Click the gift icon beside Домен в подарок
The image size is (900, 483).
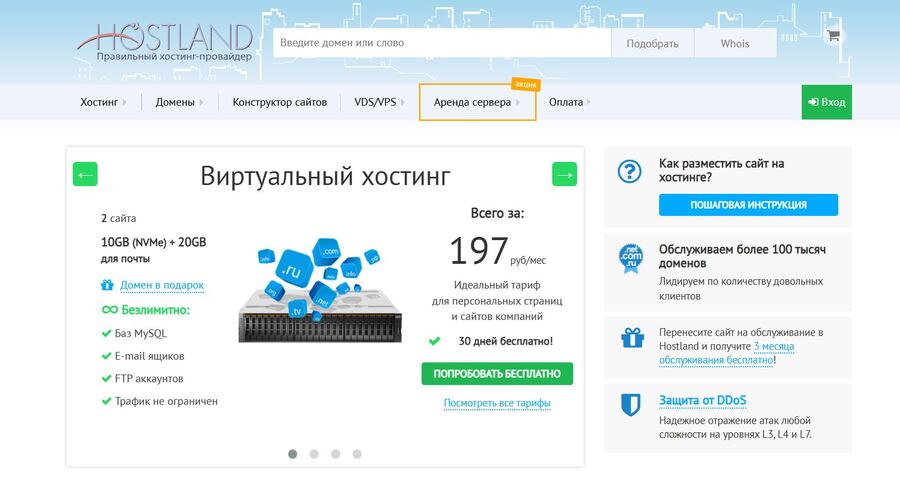point(107,285)
